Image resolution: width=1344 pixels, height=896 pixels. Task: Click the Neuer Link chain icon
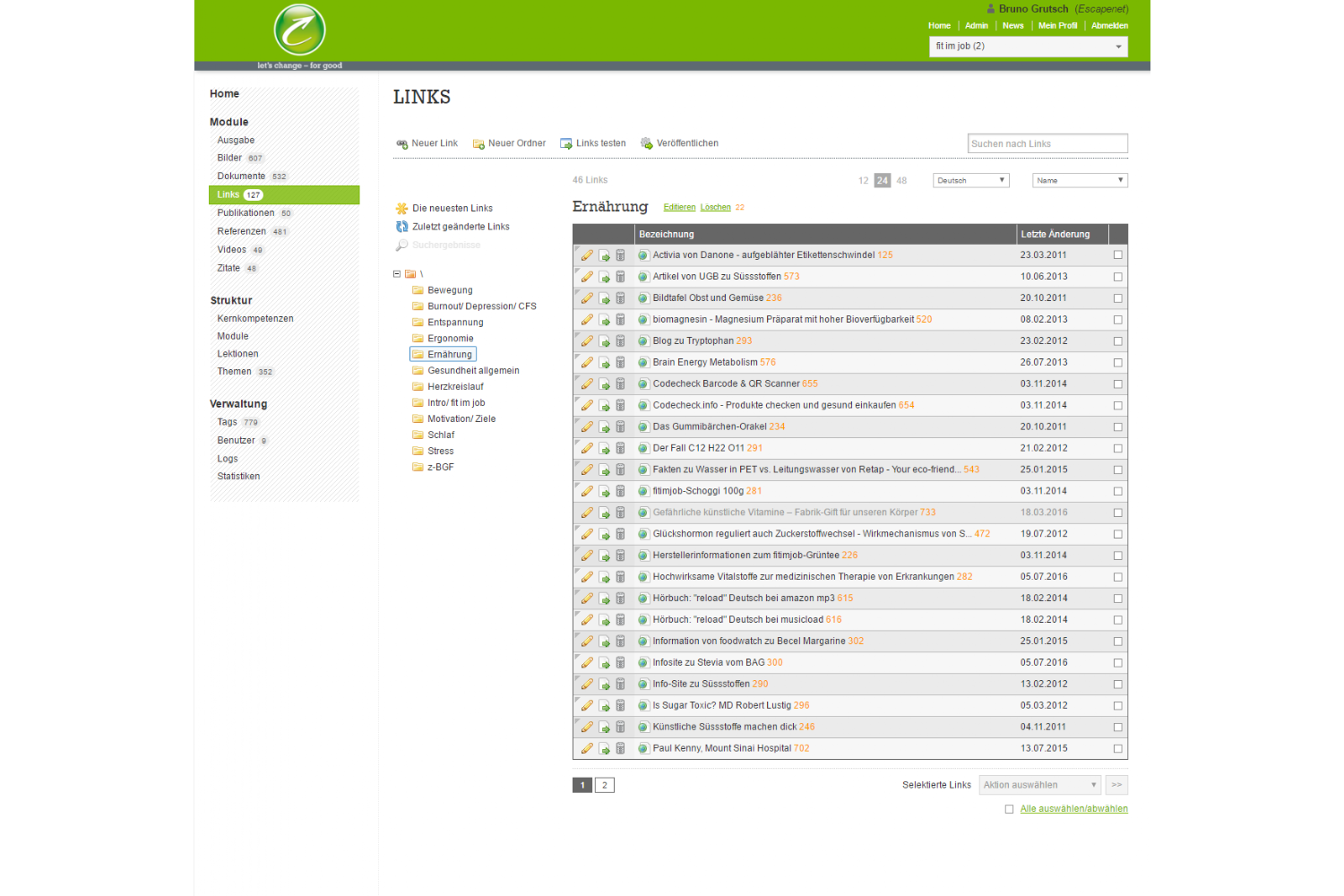pyautogui.click(x=401, y=143)
